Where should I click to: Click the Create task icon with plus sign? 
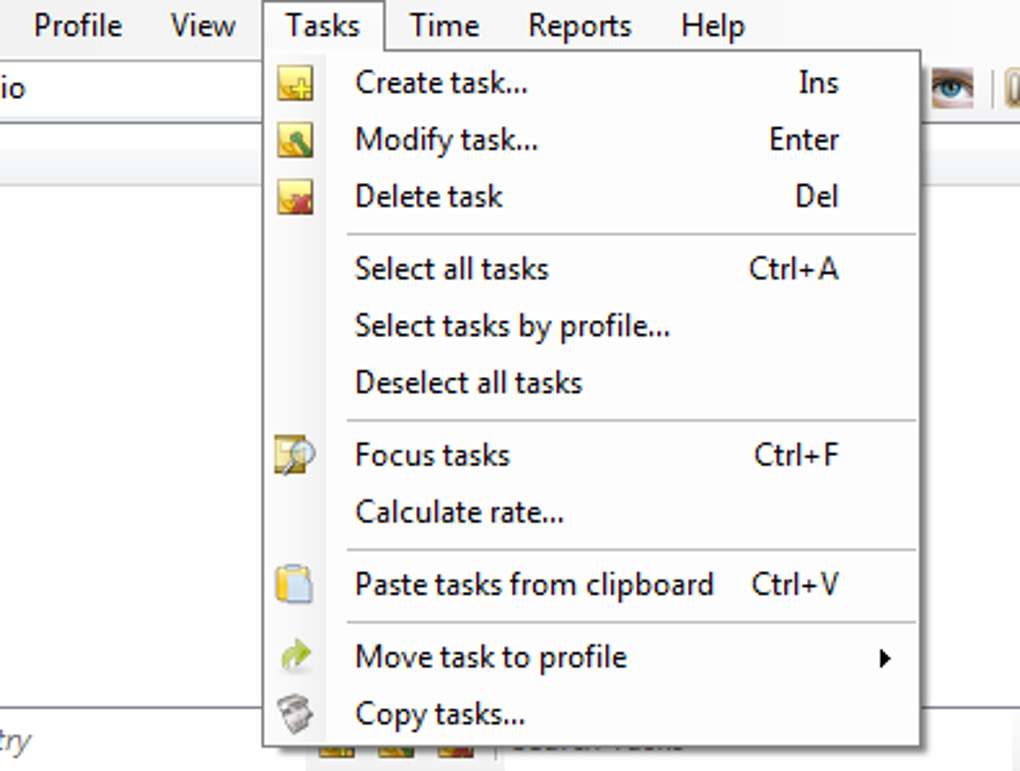click(295, 83)
